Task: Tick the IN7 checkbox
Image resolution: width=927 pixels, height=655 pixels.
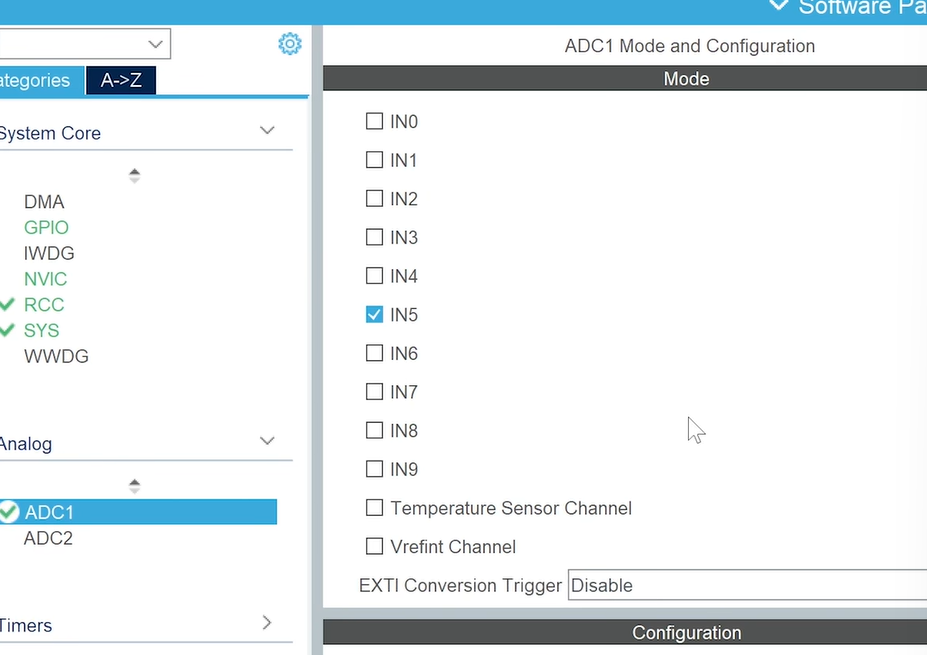Action: pos(374,392)
